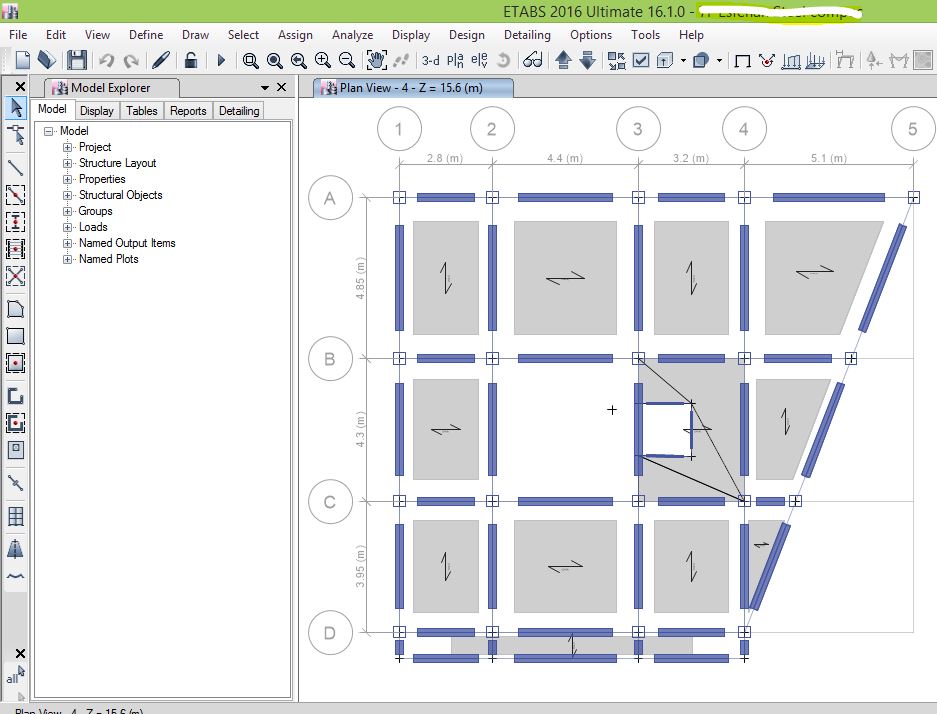Click the Rubber Band Zoom icon
This screenshot has height=714, width=937.
250,60
